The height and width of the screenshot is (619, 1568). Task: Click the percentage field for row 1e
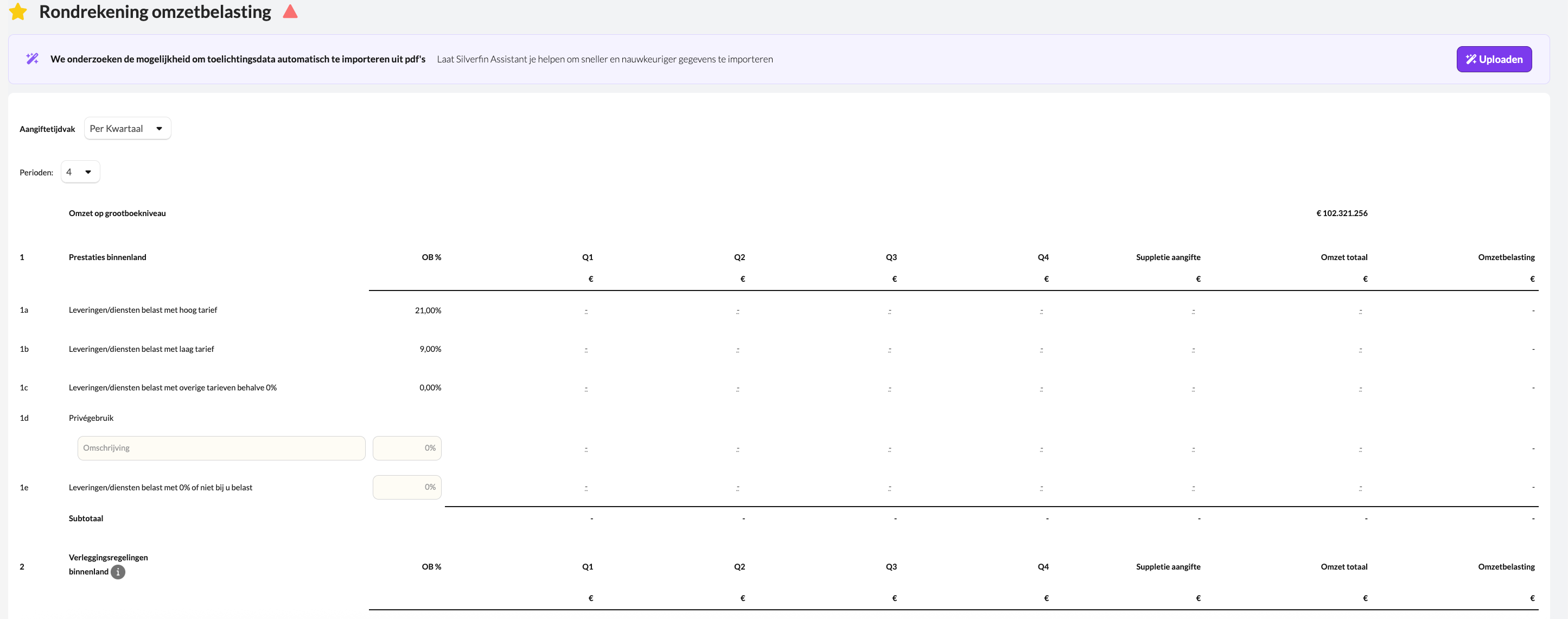(406, 488)
